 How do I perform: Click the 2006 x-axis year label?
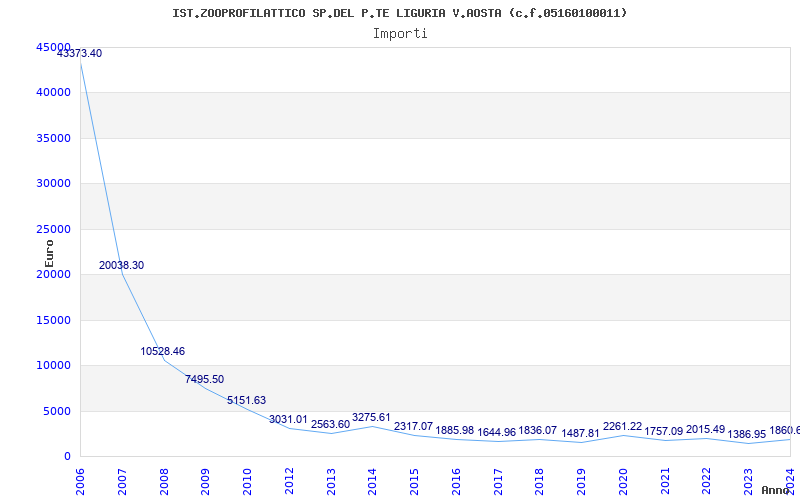click(x=81, y=482)
